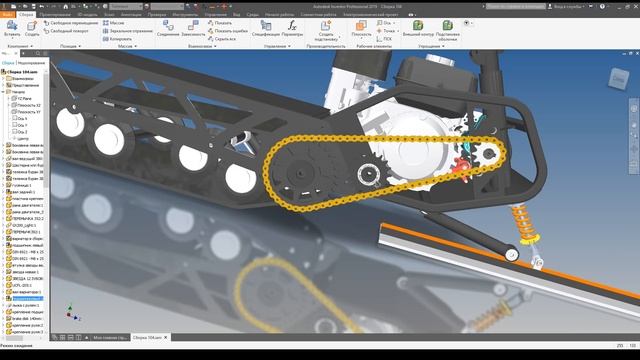Image resolution: width=640 pixels, height=360 pixels.
Task: Click the sign-in user button
Action: click(567, 7)
